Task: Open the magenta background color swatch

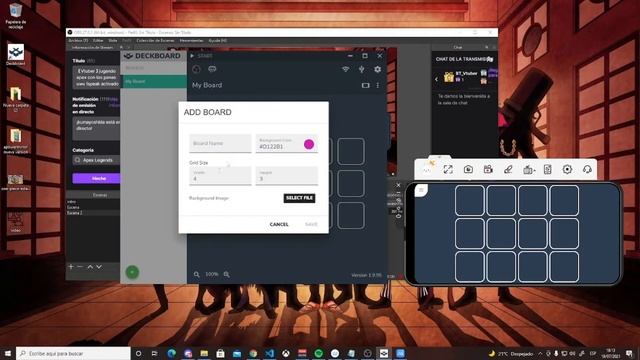Action: [309, 144]
